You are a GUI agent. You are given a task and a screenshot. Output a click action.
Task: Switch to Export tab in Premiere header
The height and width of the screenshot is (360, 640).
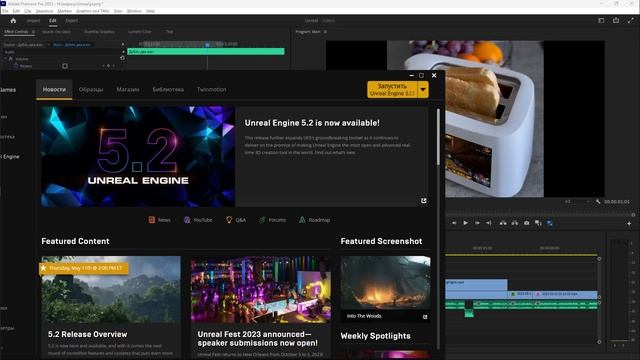(71, 20)
